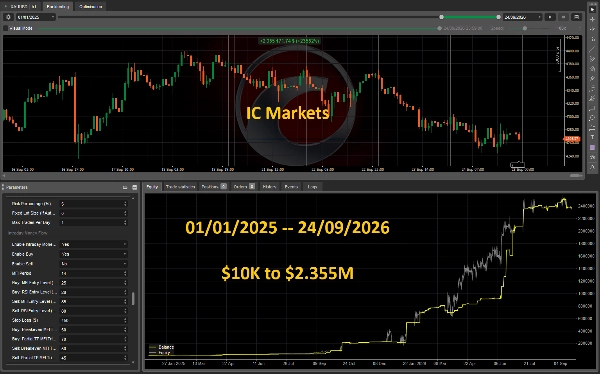The height and width of the screenshot is (374, 600).
Task: Open the Equity tab
Action: pos(152,186)
